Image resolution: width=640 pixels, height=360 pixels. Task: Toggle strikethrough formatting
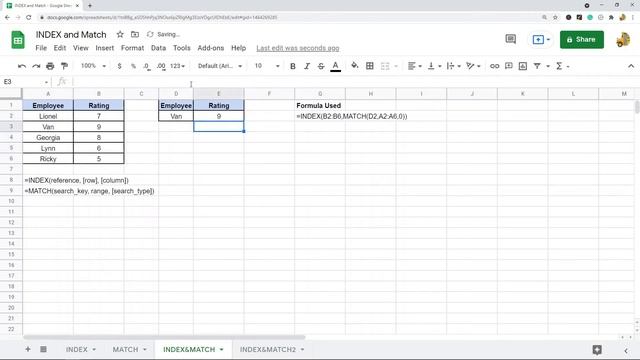[x=321, y=66]
